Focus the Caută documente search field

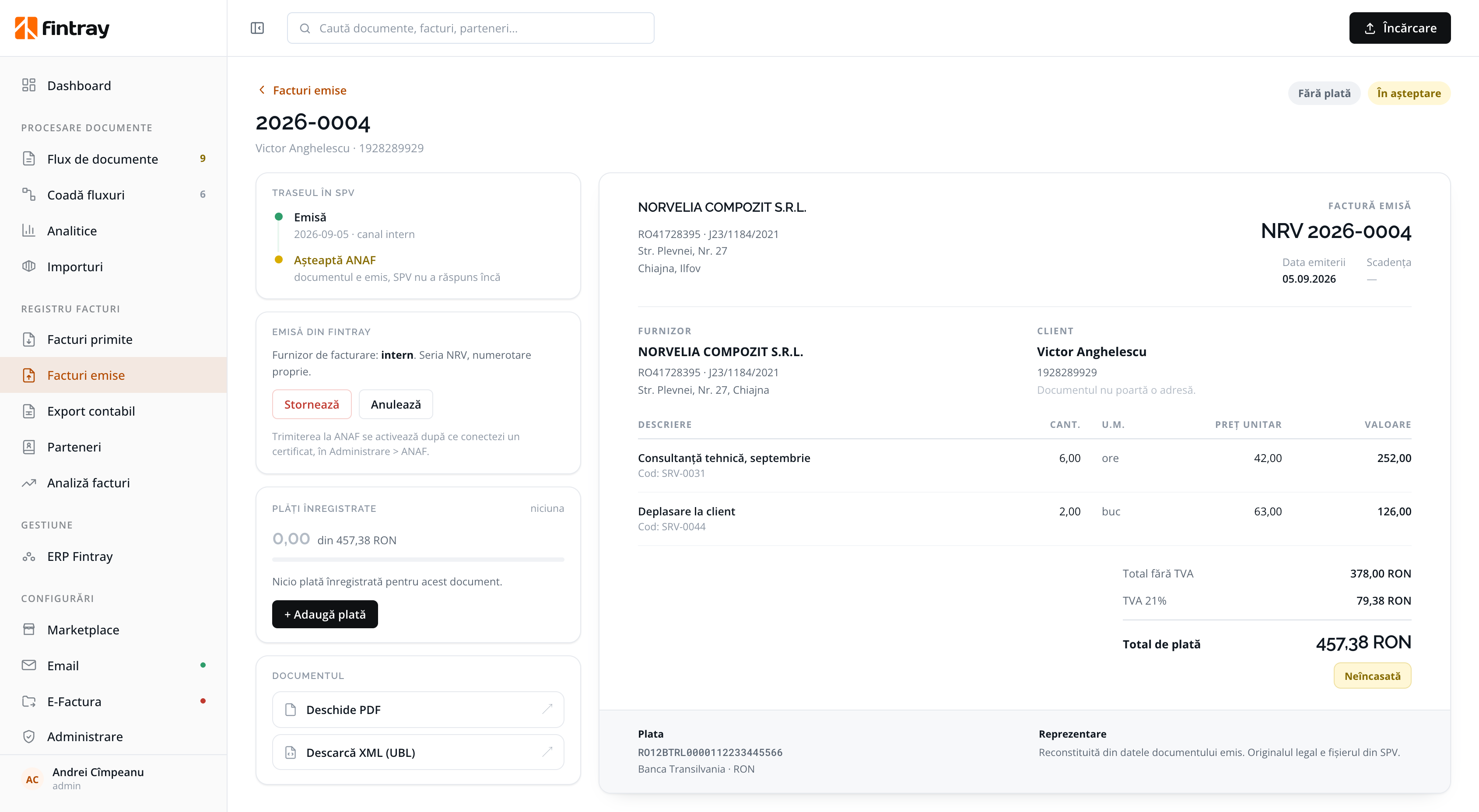(x=470, y=28)
